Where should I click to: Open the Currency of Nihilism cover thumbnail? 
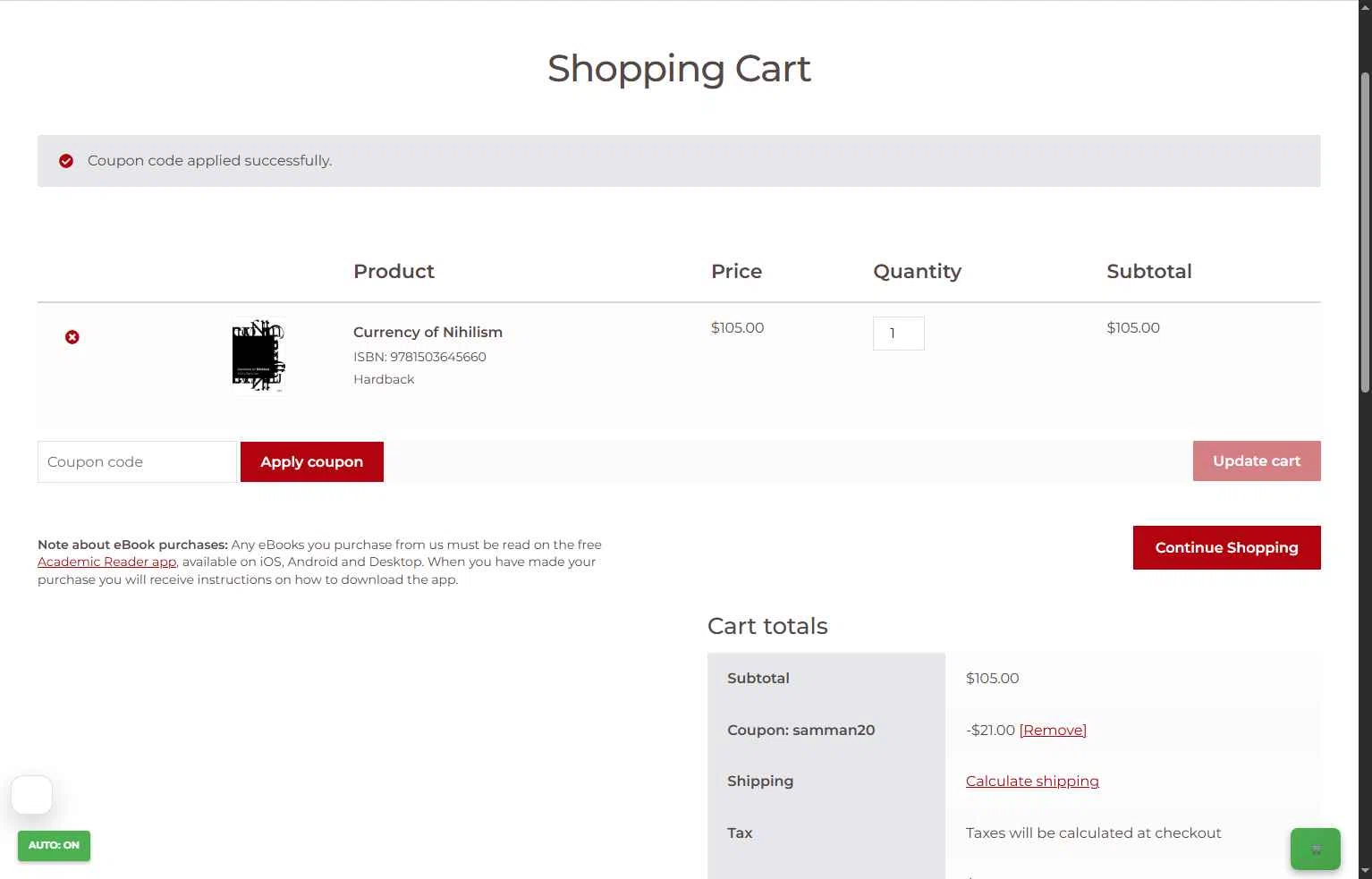[258, 356]
